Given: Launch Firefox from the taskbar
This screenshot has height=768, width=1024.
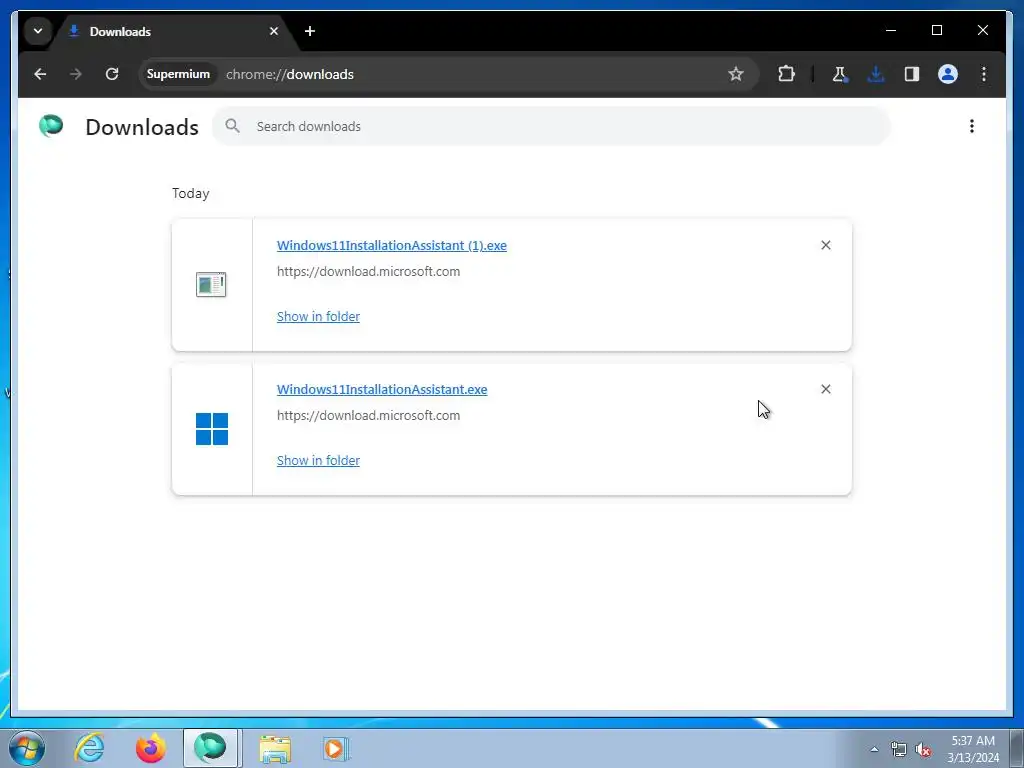Looking at the screenshot, I should tap(151, 748).
